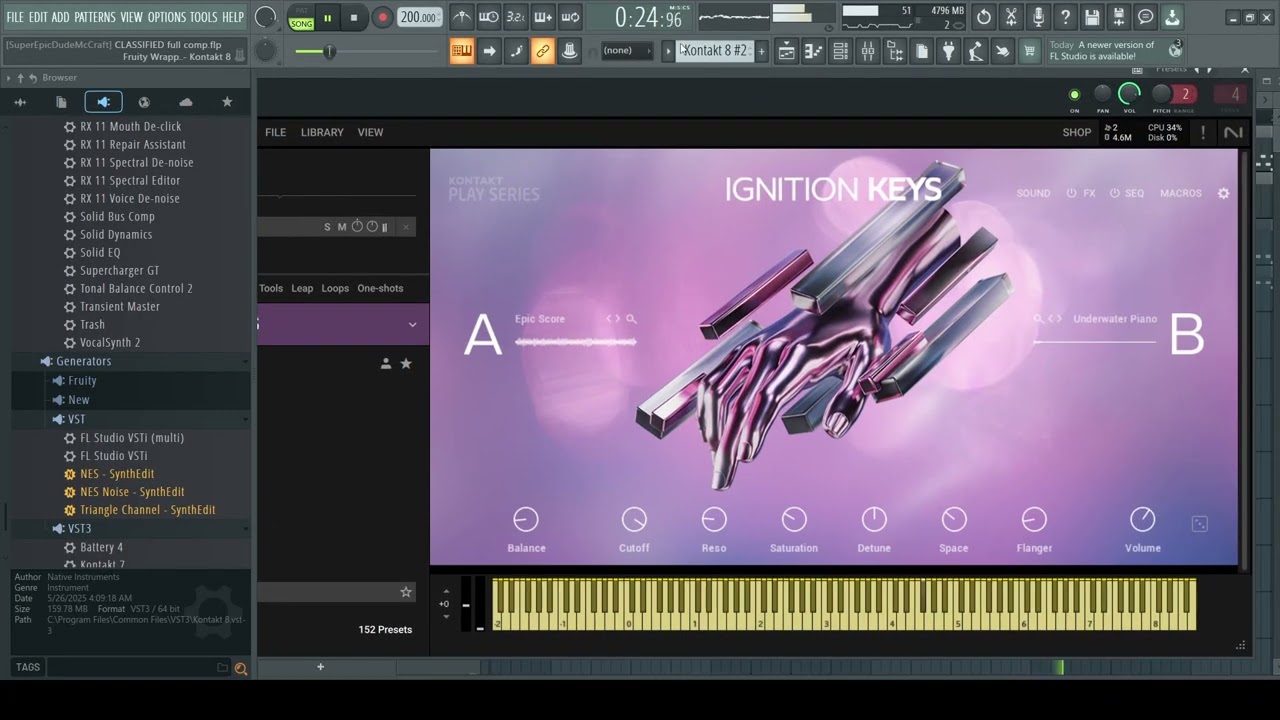Open the (none) pattern dropdown
Viewport: 1280px width, 720px height.
tap(626, 51)
